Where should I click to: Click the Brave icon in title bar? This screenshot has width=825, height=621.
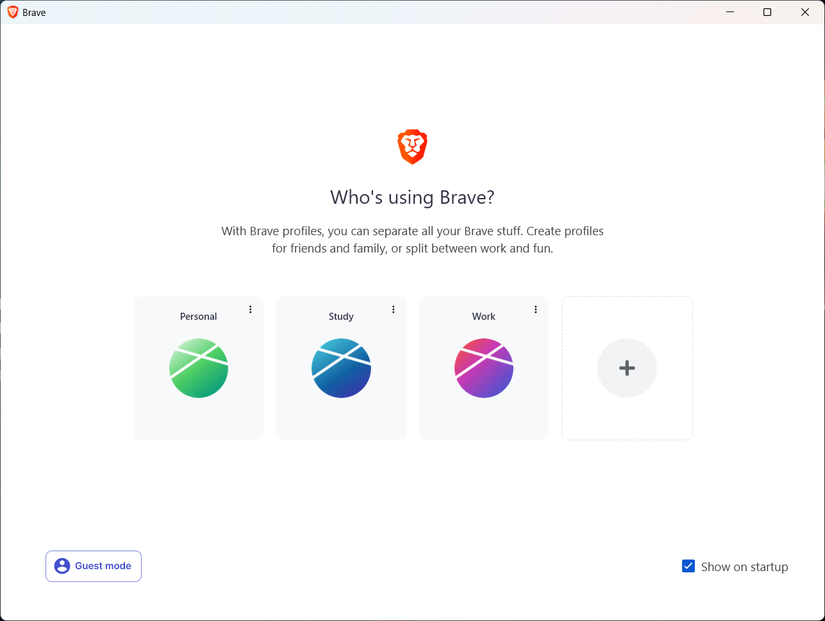click(13, 12)
